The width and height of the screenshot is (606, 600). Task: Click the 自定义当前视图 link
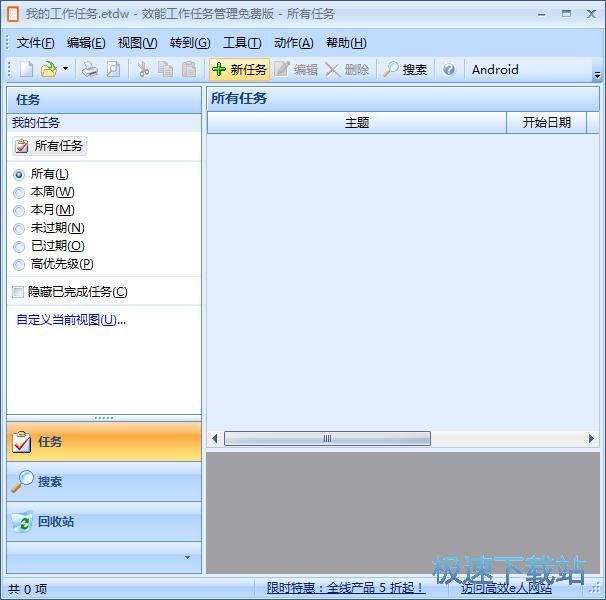point(71,320)
